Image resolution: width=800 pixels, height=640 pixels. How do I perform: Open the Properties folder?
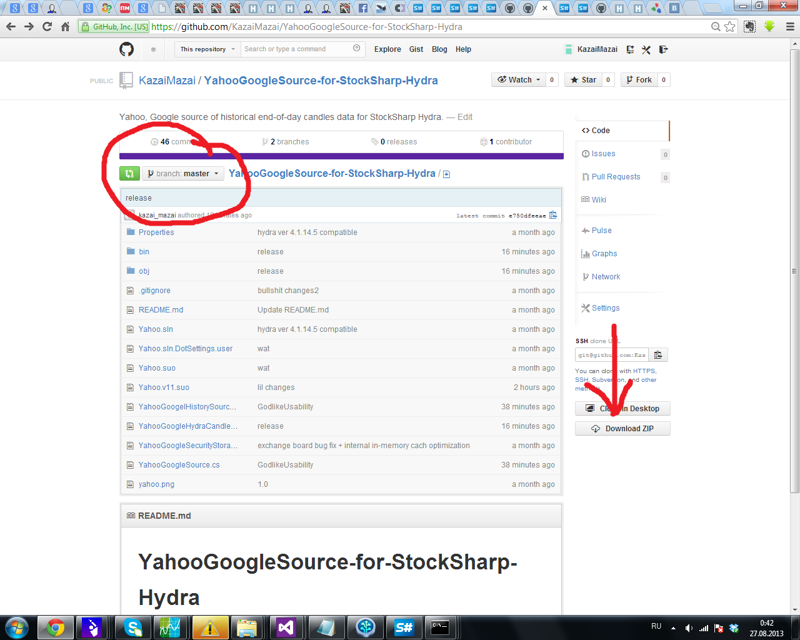coord(156,232)
